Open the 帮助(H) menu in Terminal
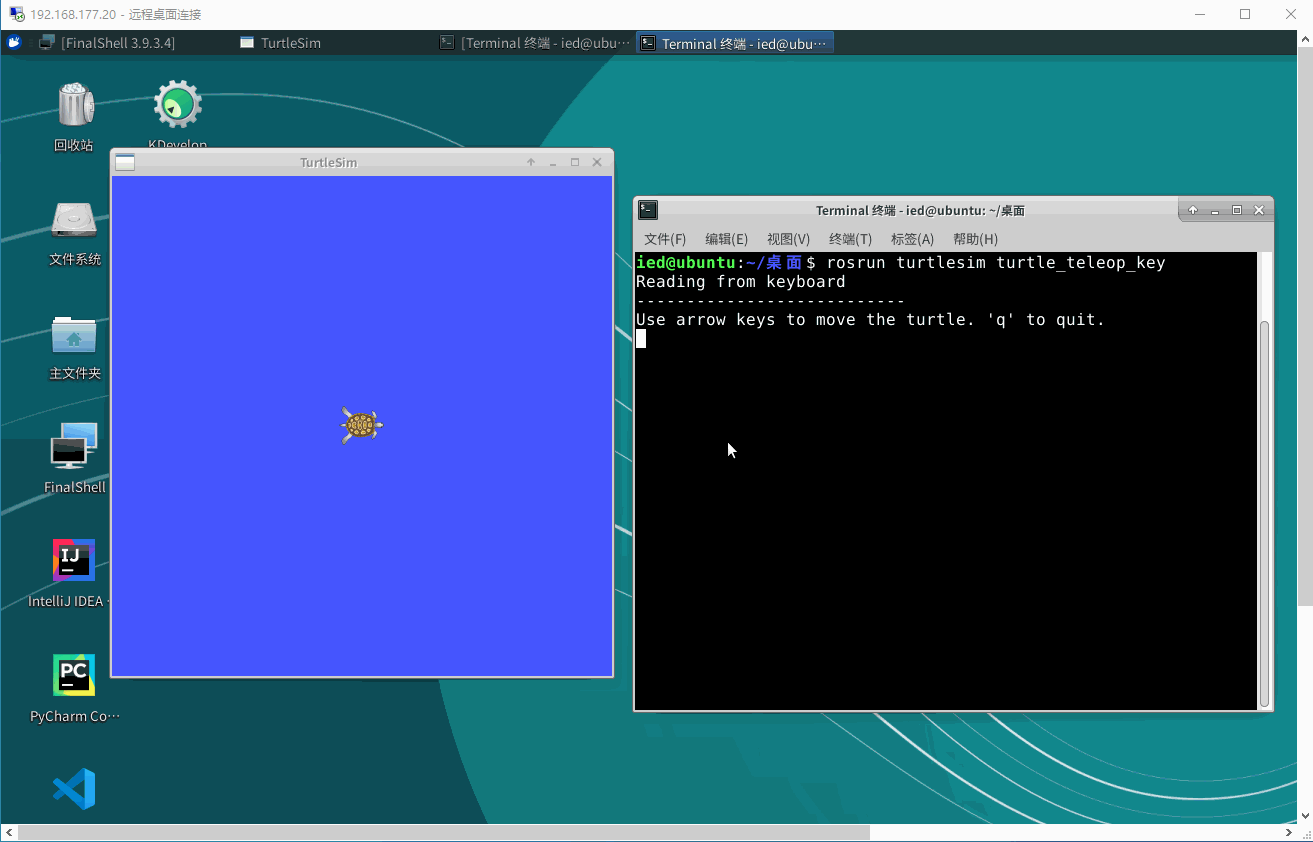This screenshot has width=1313, height=842. coord(975,239)
